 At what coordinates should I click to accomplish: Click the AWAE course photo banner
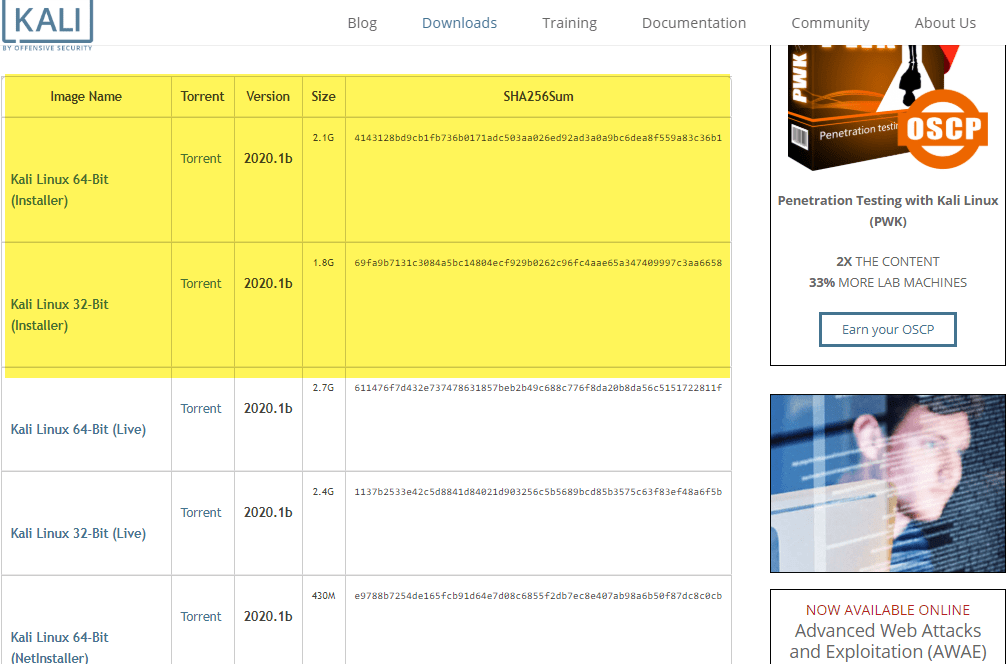pos(888,483)
